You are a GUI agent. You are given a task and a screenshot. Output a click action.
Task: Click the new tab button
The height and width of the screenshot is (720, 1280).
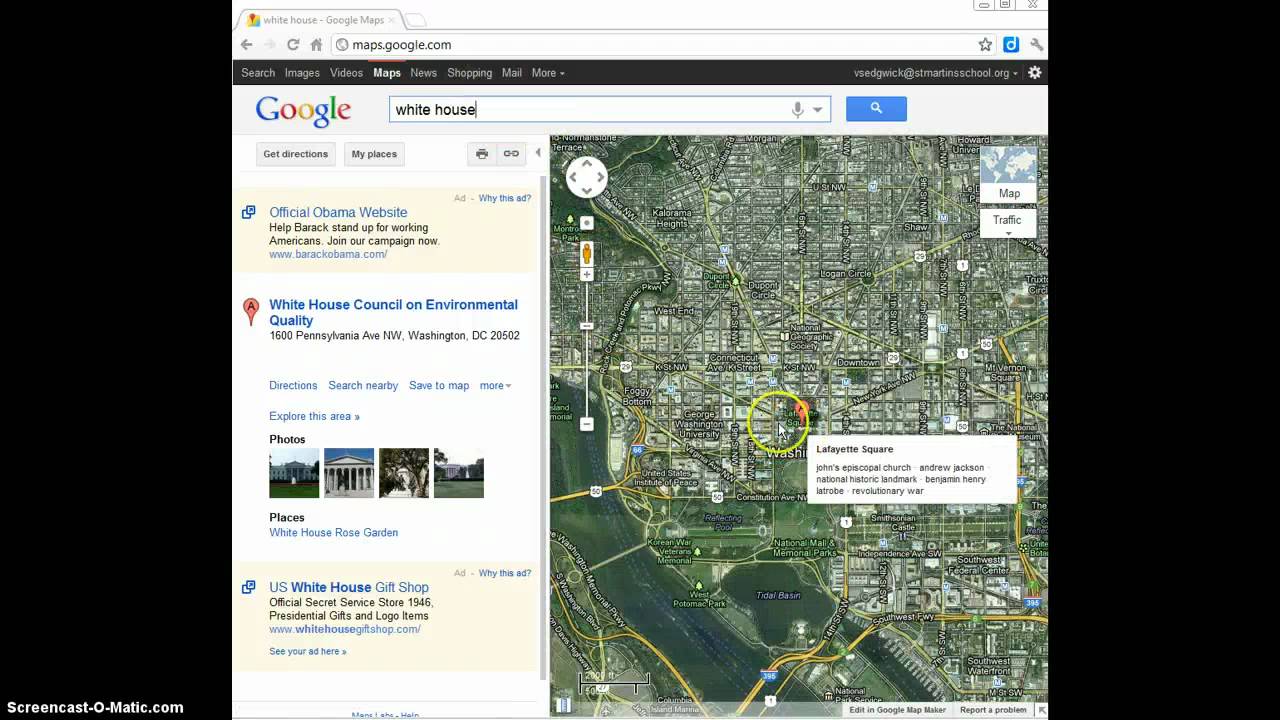tap(414, 20)
